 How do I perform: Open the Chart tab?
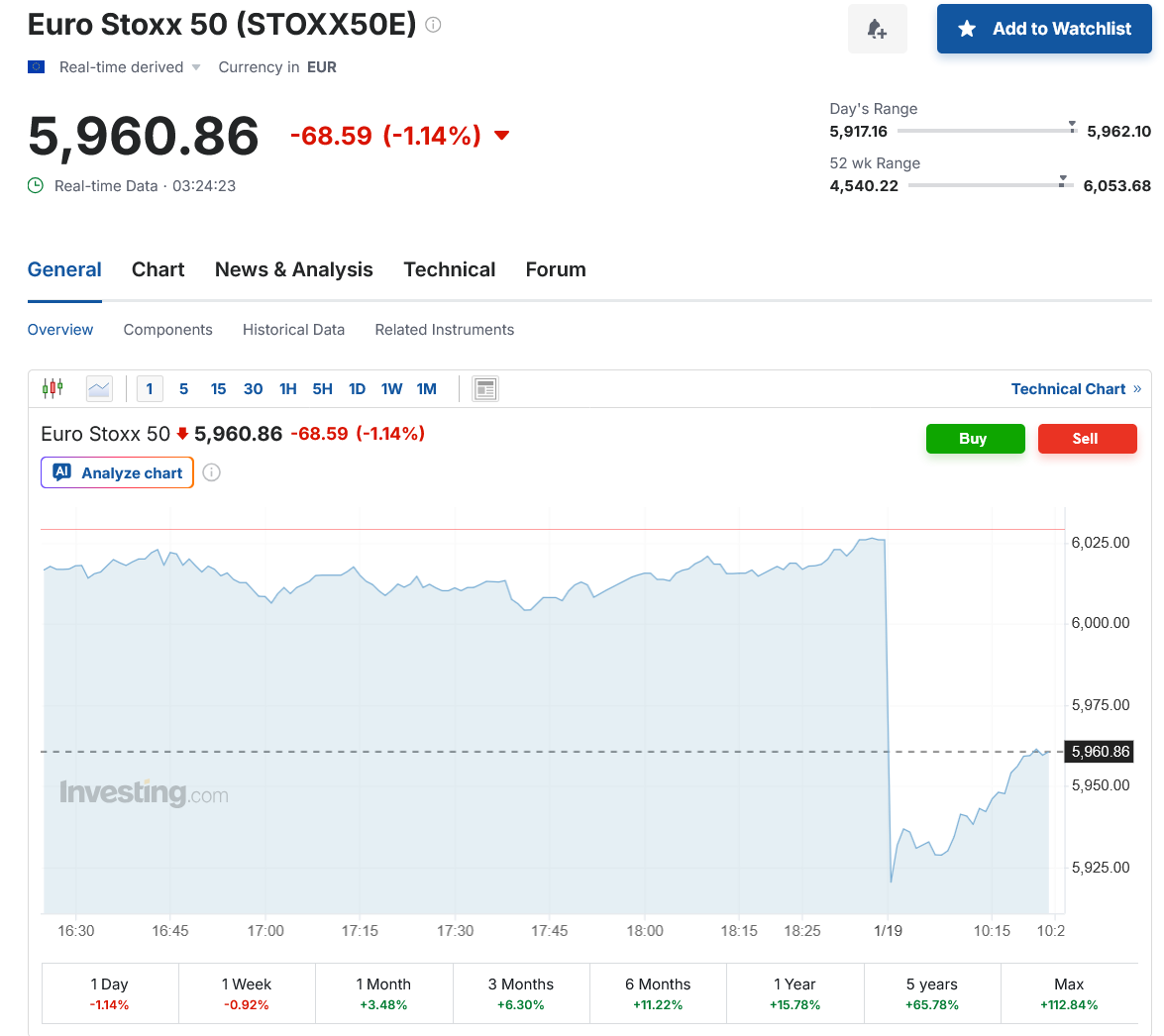[159, 269]
